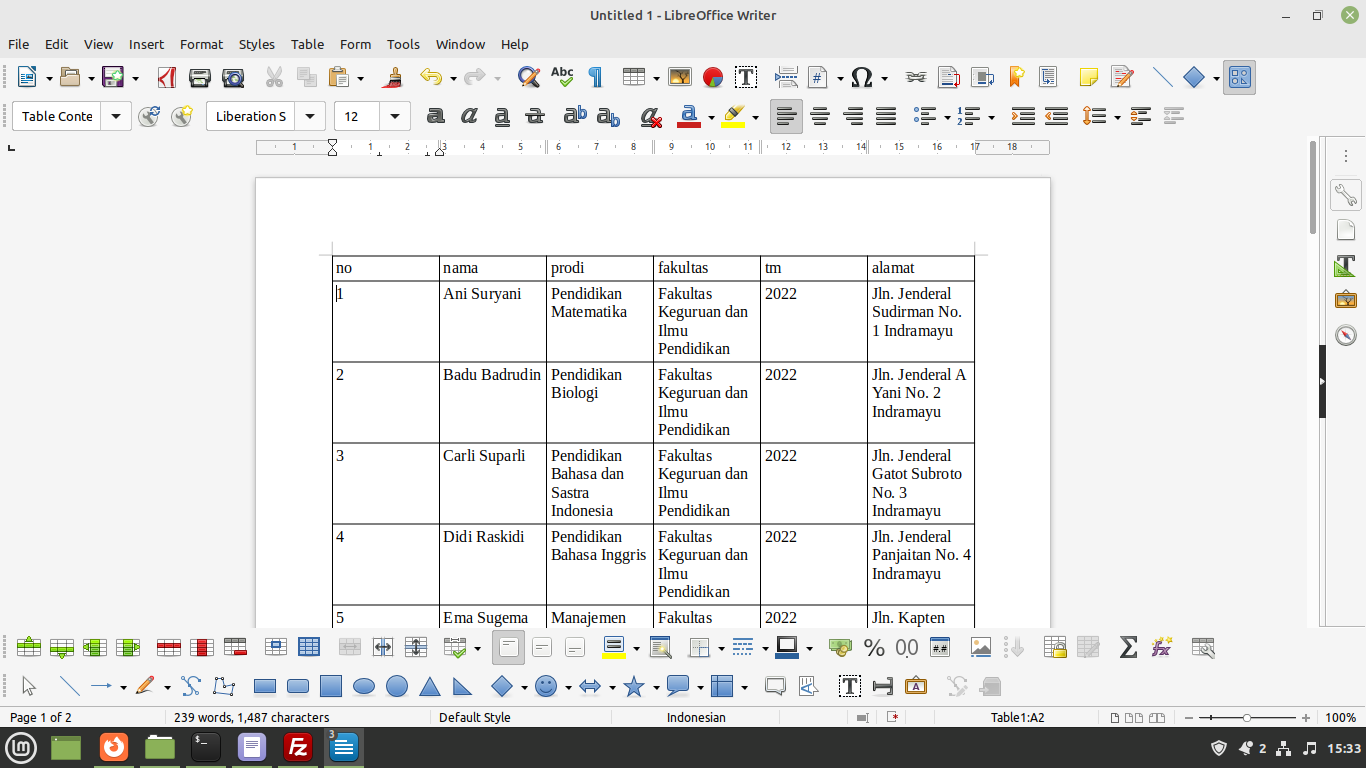The height and width of the screenshot is (768, 1366).
Task: Apply percent number format
Action: point(874,647)
